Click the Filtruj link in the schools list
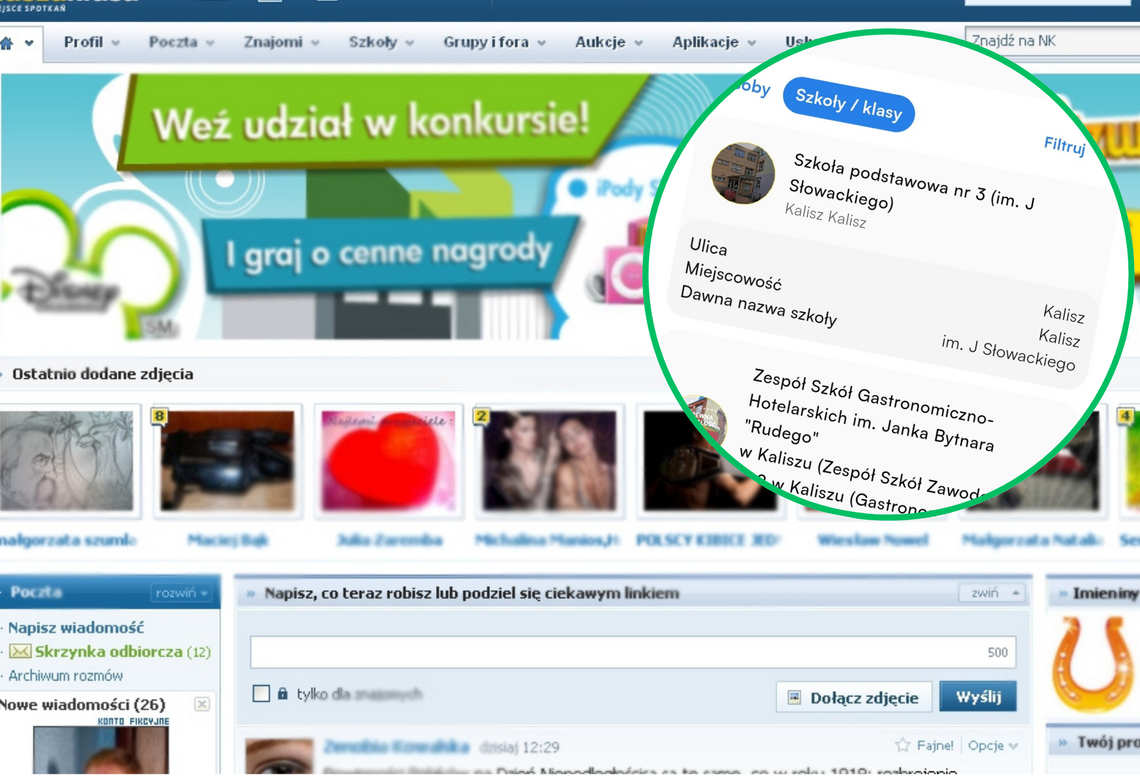Image resolution: width=1140 pixels, height=779 pixels. 1064,146
